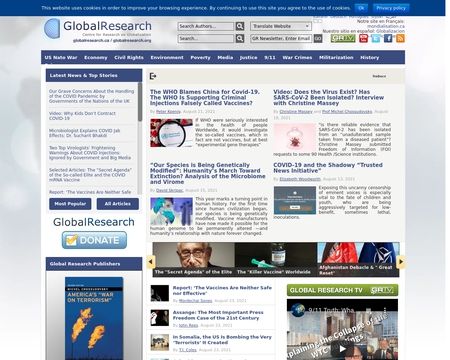Click author link Christine Massey
The height and width of the screenshot is (360, 450).
[296, 112]
